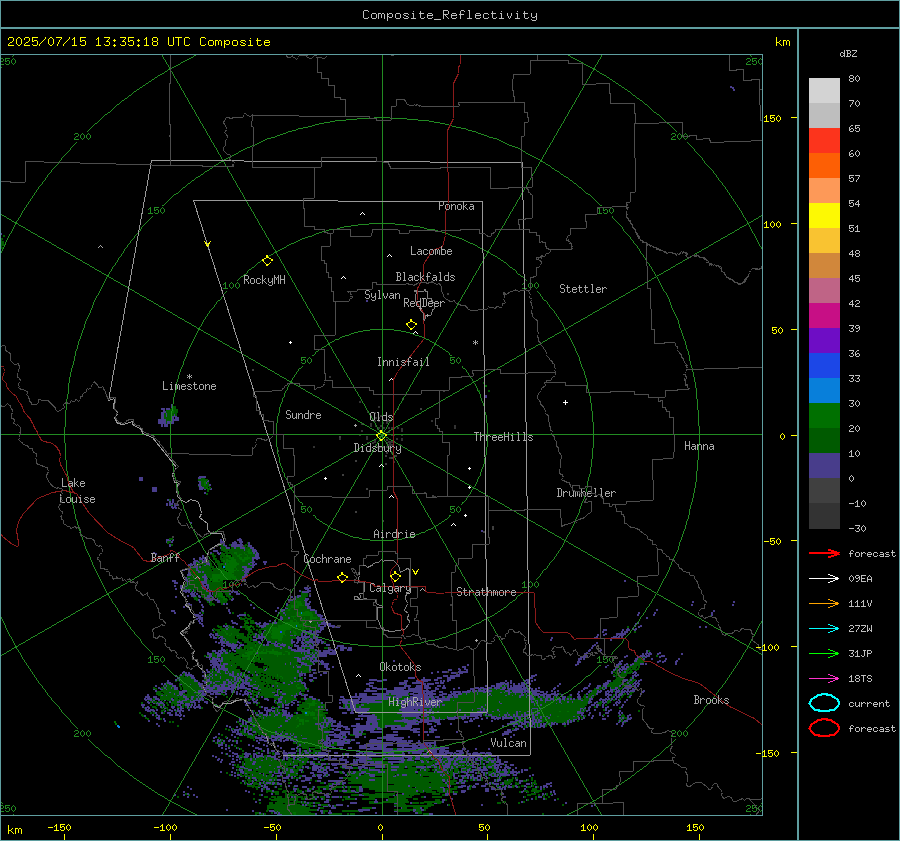Click the white 09EA arrow in legend
The image size is (900, 841).
824,579
